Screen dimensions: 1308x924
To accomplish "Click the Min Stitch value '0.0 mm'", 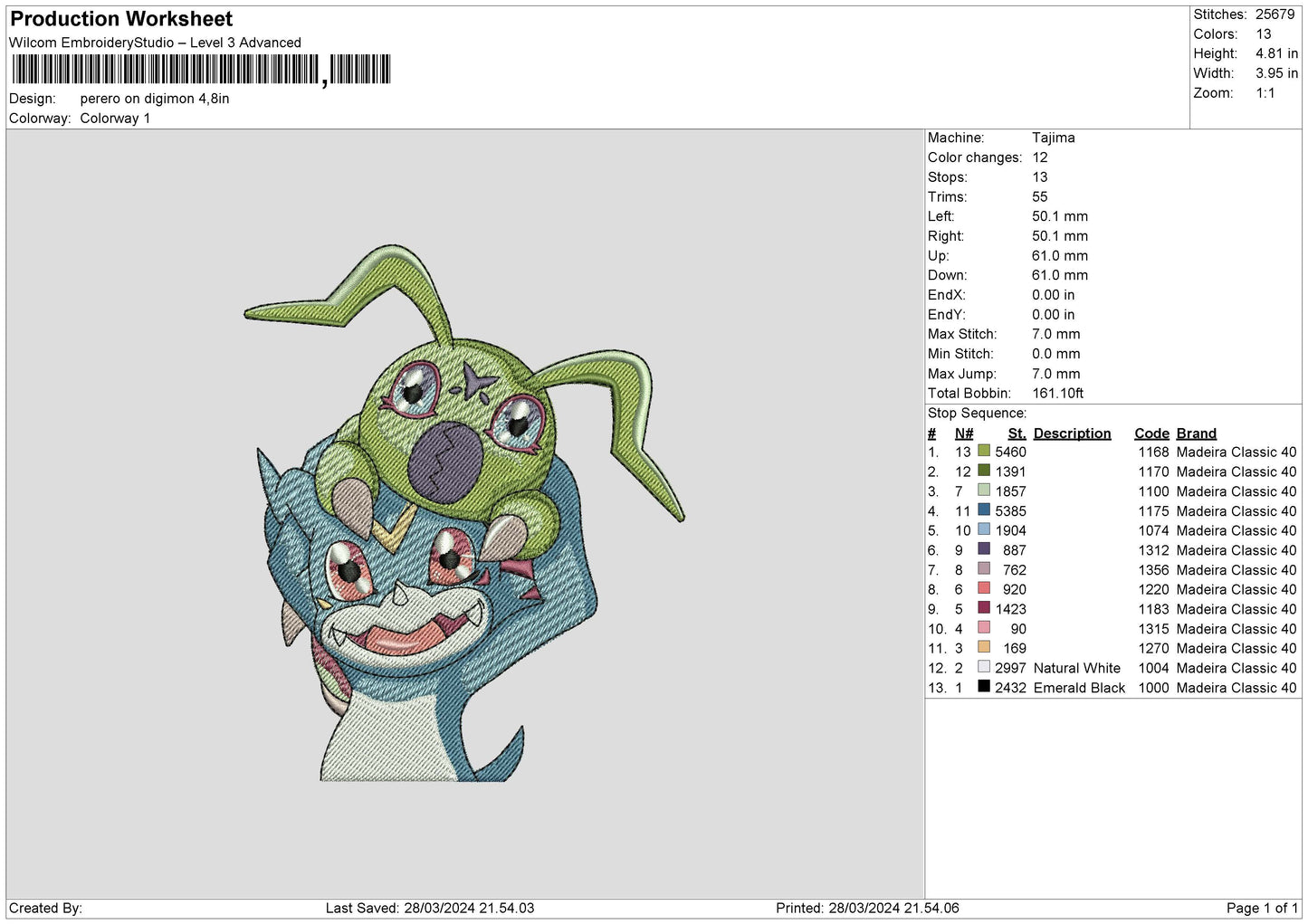I will click(1056, 354).
